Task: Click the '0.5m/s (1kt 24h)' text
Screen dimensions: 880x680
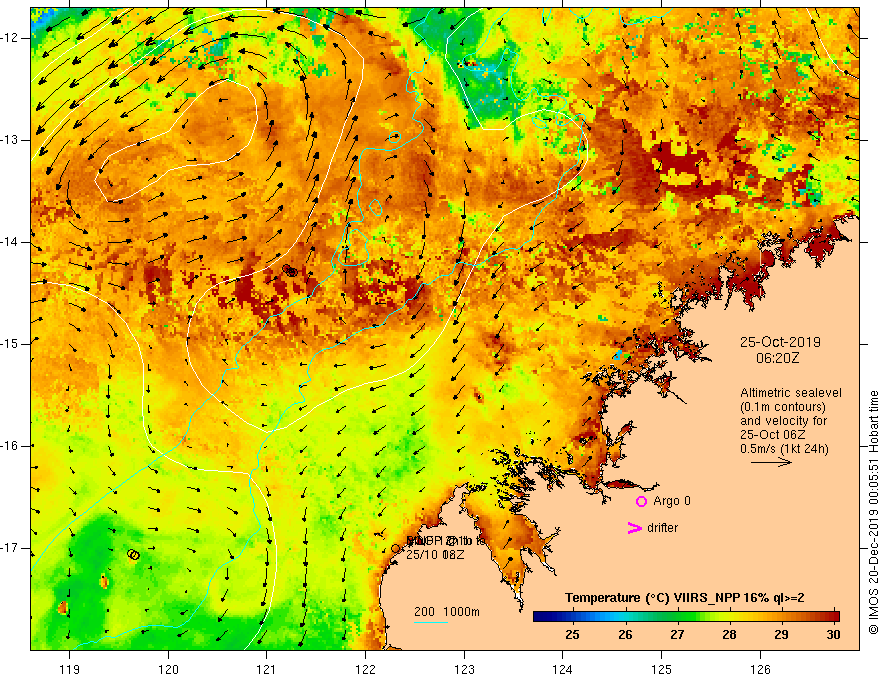Action: point(784,449)
